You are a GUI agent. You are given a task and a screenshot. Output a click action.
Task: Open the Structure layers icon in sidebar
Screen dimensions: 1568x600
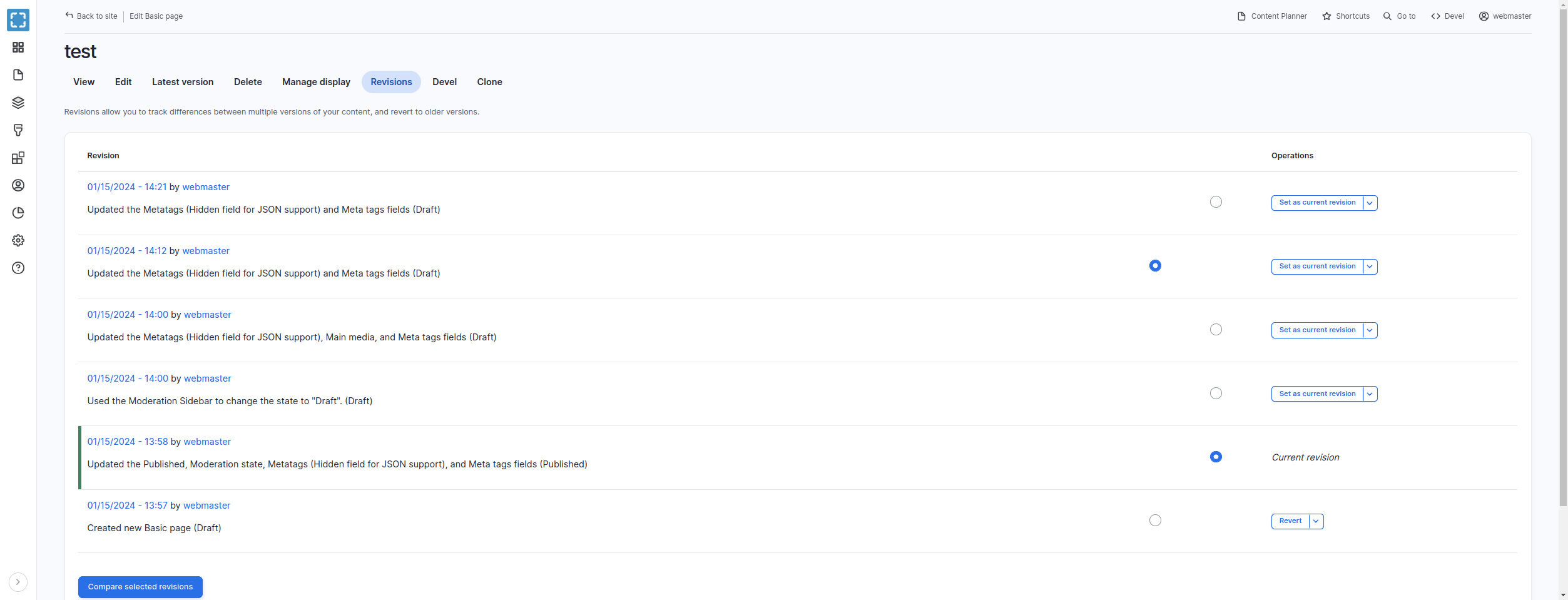18,103
